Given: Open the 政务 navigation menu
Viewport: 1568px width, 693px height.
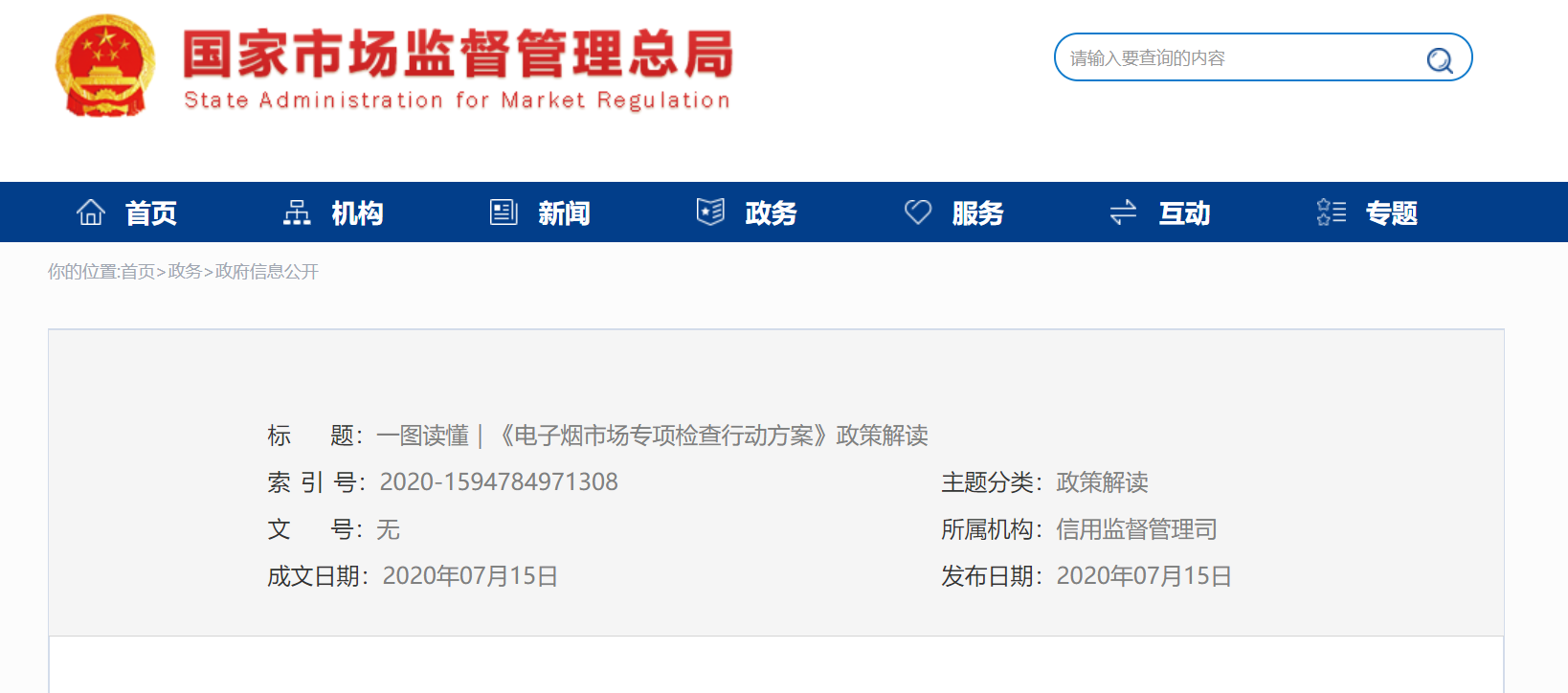Looking at the screenshot, I should [772, 212].
